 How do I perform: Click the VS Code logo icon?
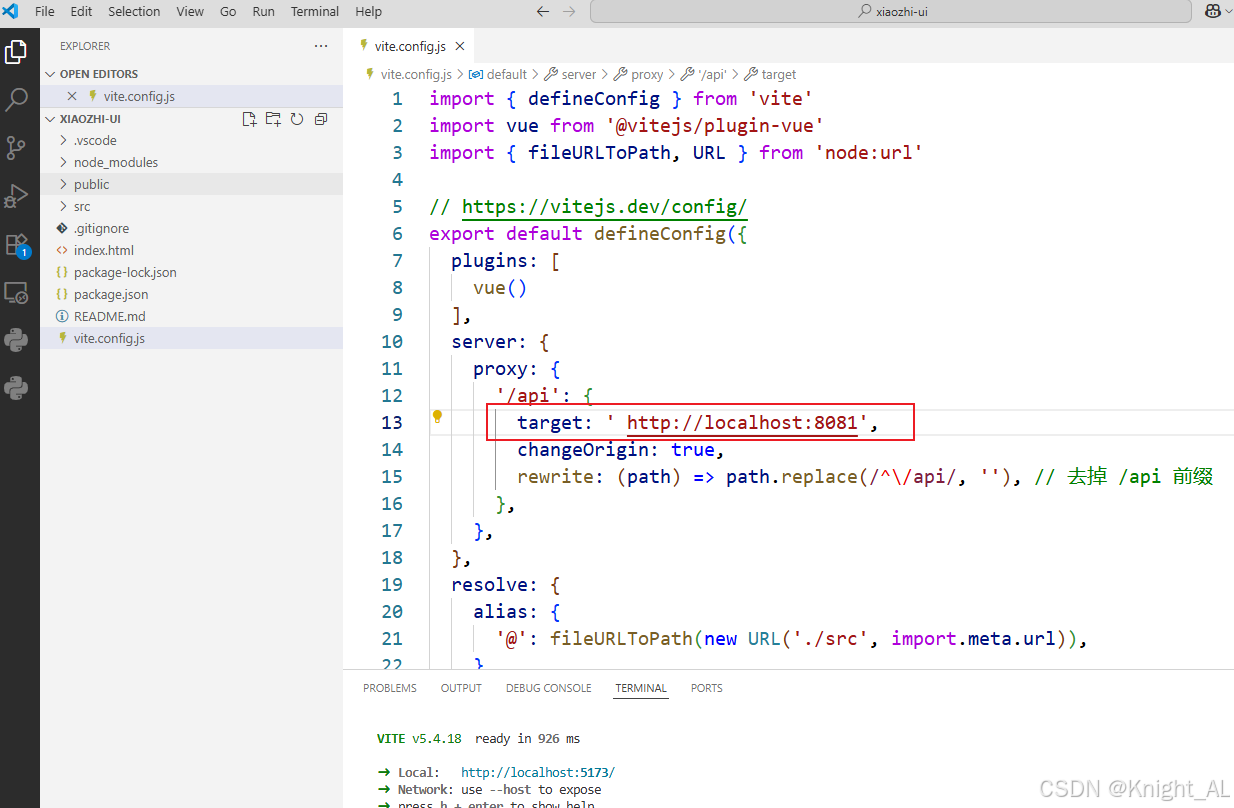(11, 11)
